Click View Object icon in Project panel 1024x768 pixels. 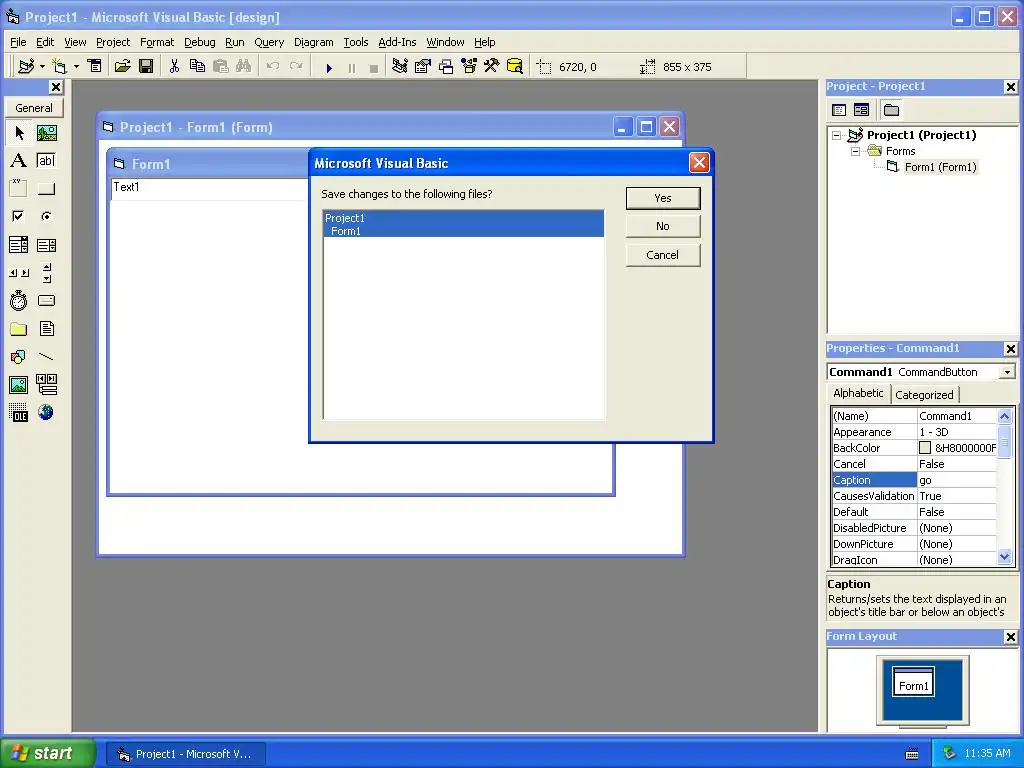[861, 110]
